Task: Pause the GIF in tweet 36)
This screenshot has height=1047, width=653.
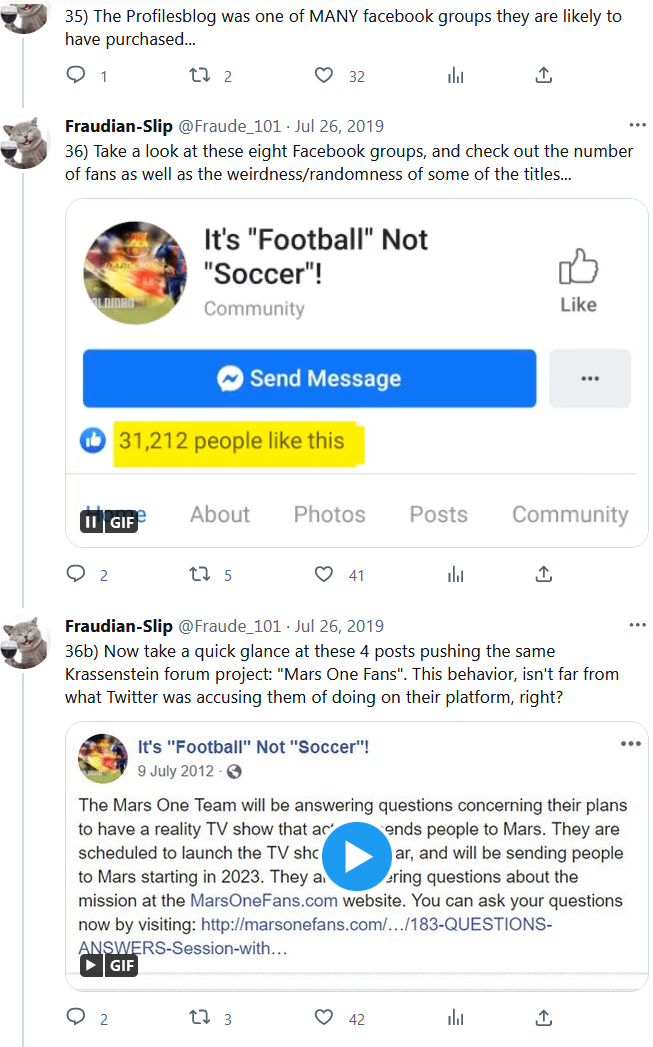Action: [x=108, y=521]
